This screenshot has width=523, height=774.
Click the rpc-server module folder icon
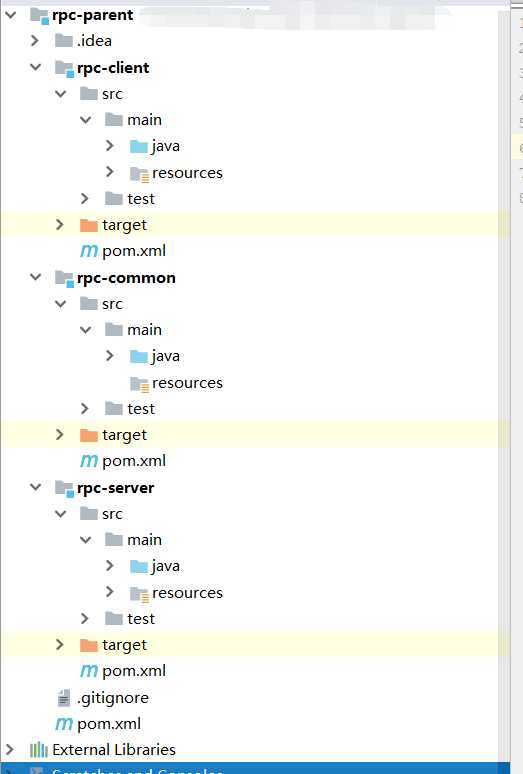pyautogui.click(x=64, y=489)
